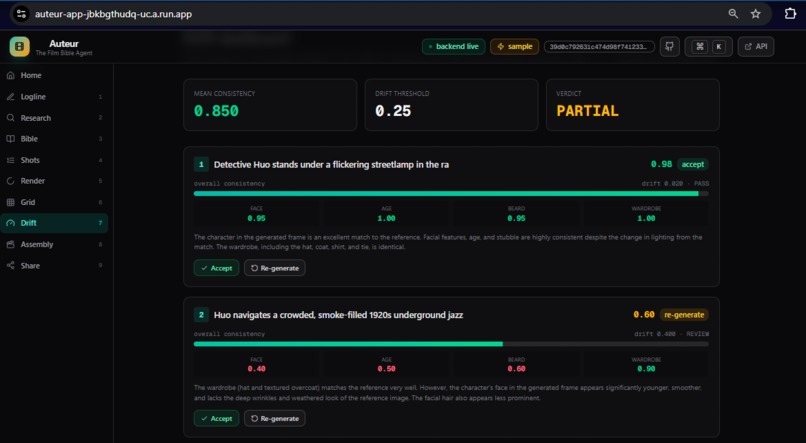Re-generate shot 2 jazz club
Viewport: 806px width, 443px height.
(x=274, y=418)
